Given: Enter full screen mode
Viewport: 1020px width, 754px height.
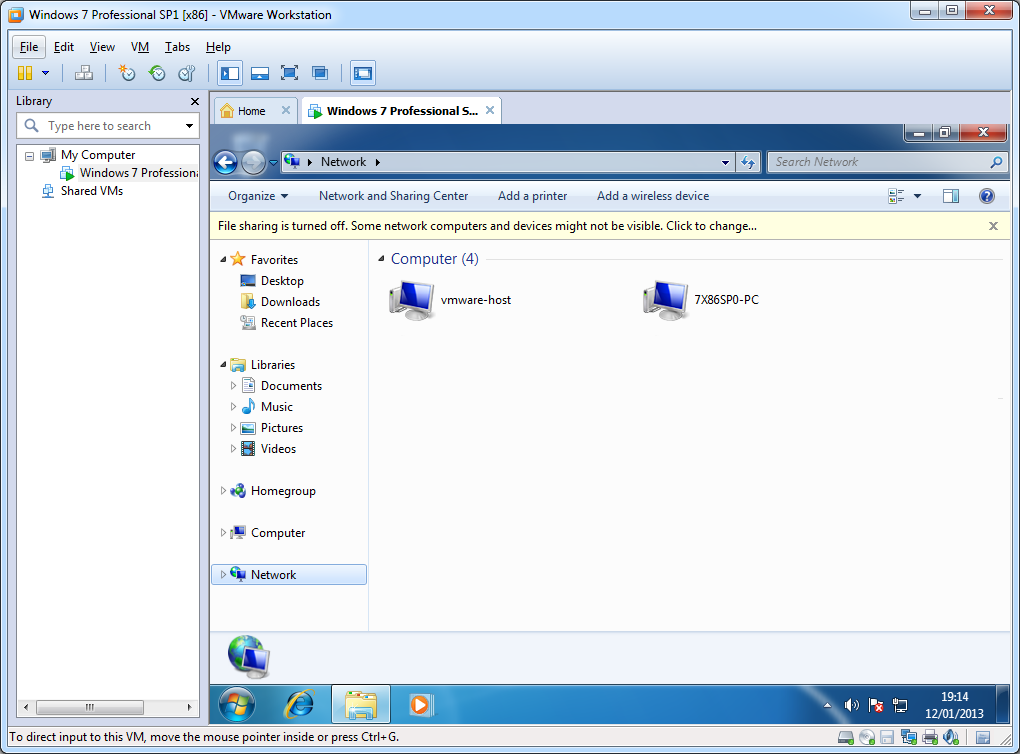Looking at the screenshot, I should coord(289,73).
